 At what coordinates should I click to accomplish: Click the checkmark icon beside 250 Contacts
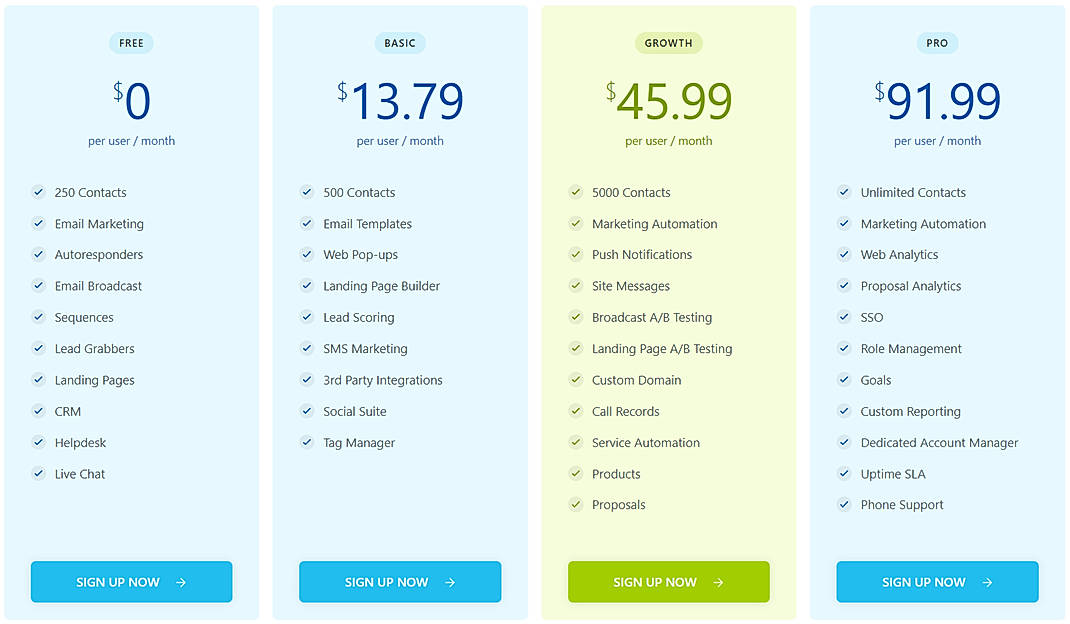(x=38, y=192)
